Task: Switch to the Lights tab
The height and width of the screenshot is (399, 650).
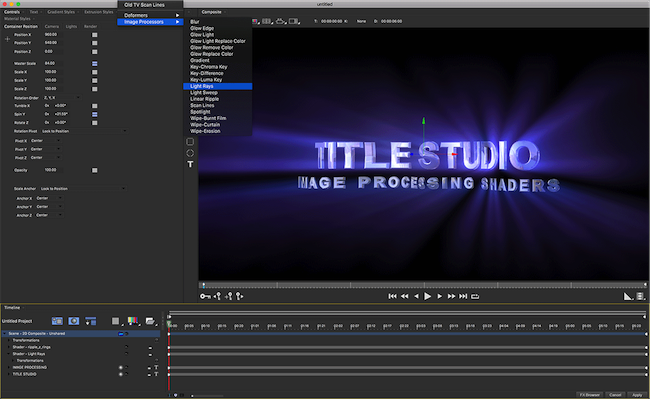Action: [71, 27]
